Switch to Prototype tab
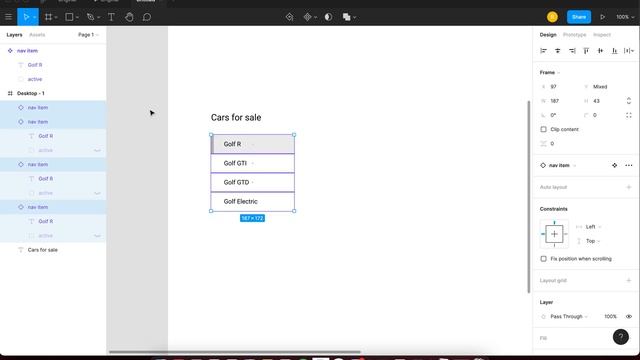 pyautogui.click(x=574, y=35)
